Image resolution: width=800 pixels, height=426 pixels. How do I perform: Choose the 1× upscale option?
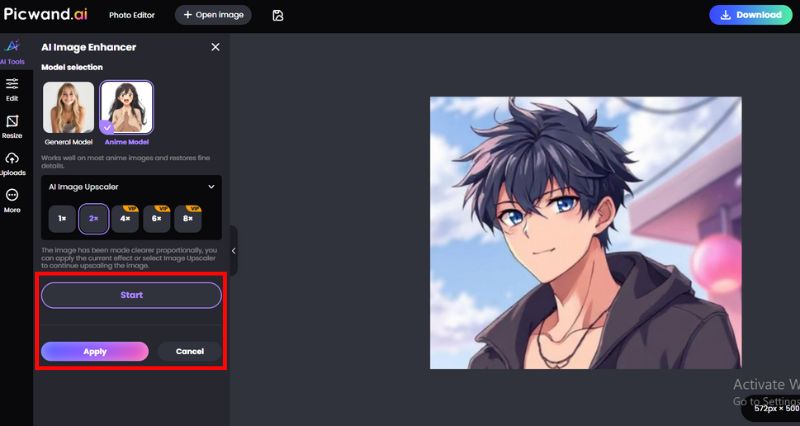pyautogui.click(x=62, y=219)
